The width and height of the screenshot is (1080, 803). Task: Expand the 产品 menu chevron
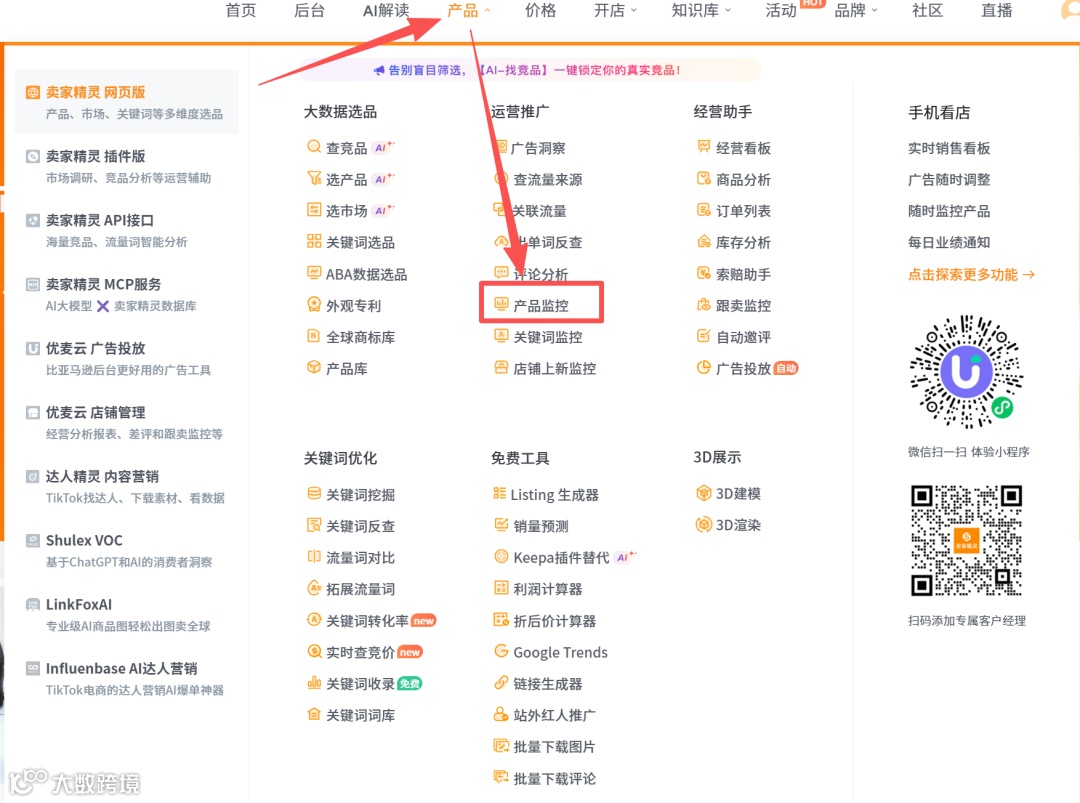tap(487, 10)
